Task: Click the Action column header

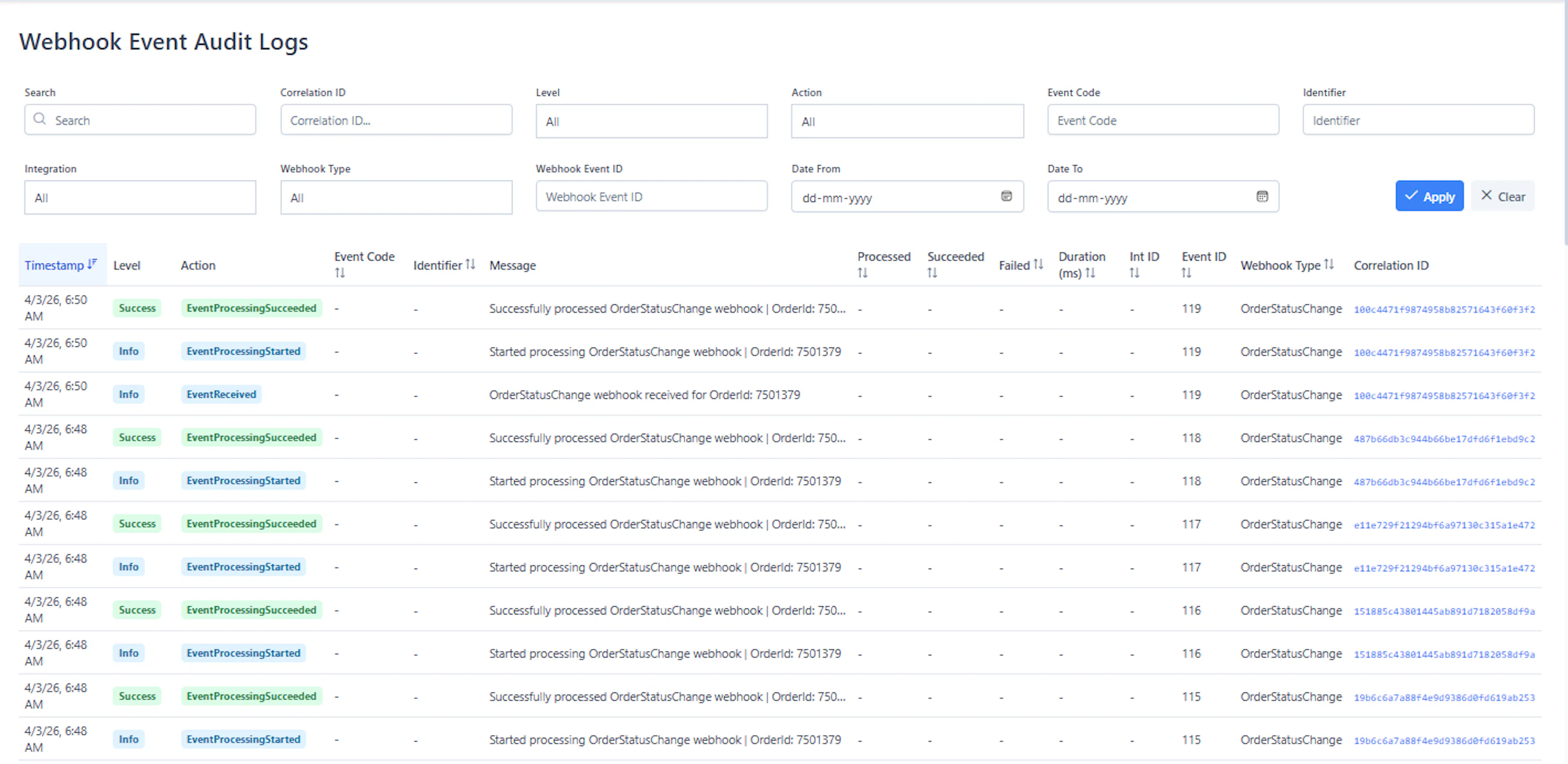Action: pos(198,265)
